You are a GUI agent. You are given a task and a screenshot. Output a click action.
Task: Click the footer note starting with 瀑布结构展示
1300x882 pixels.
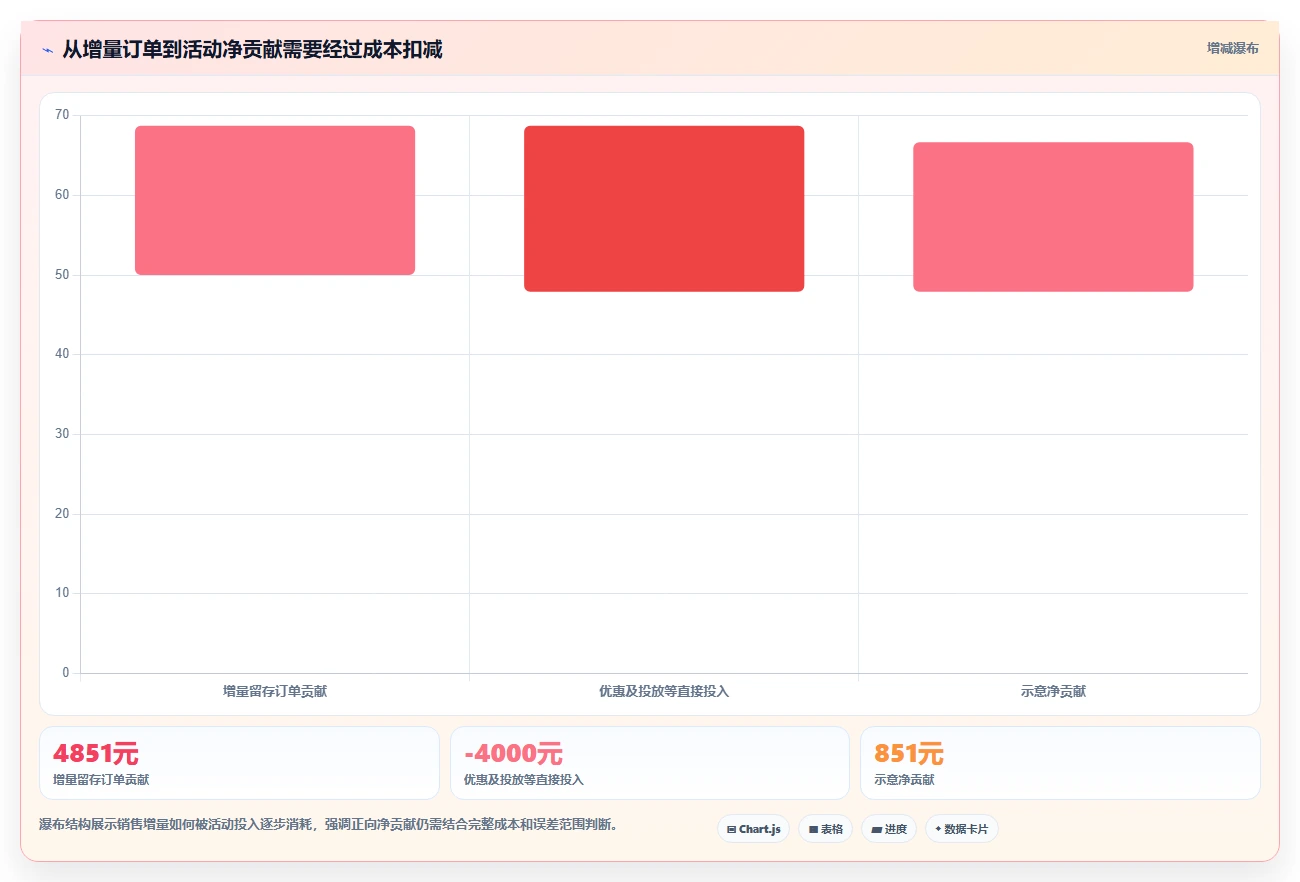329,824
